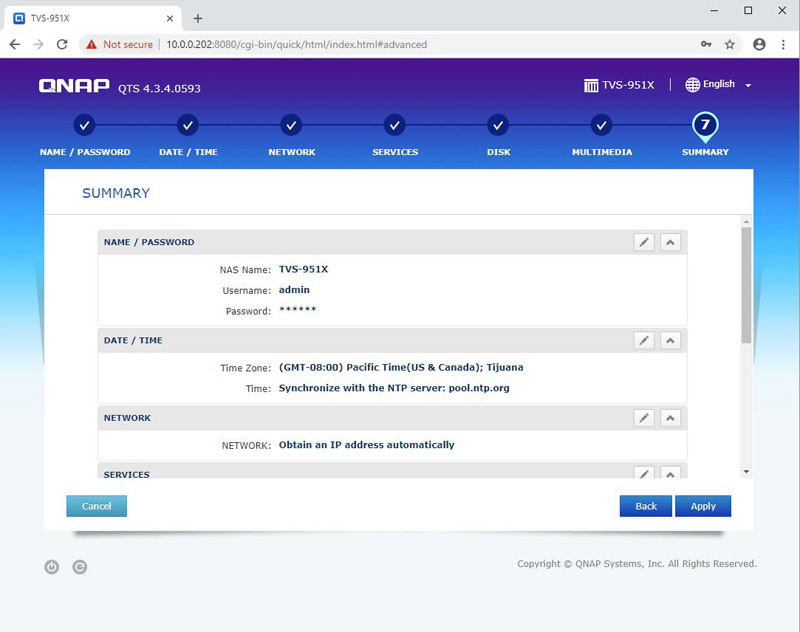Click the Cancel button

click(96, 506)
